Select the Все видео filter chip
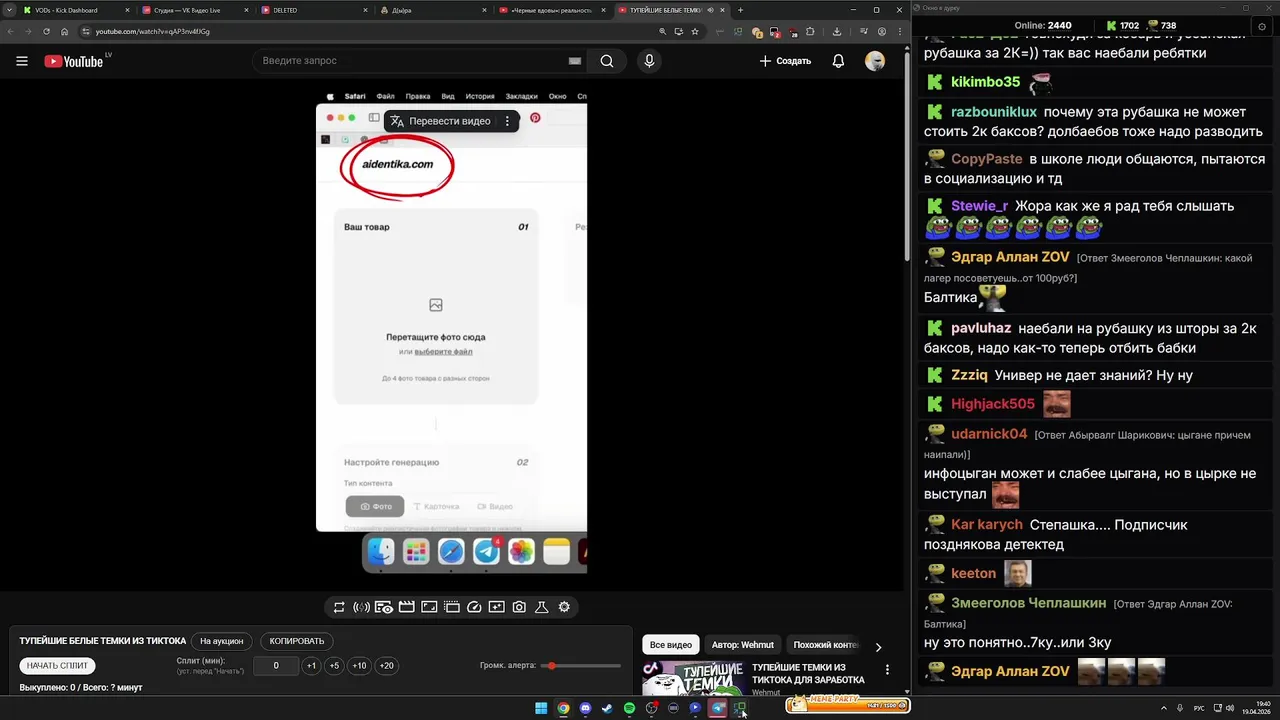The image size is (1280, 720). pos(671,645)
